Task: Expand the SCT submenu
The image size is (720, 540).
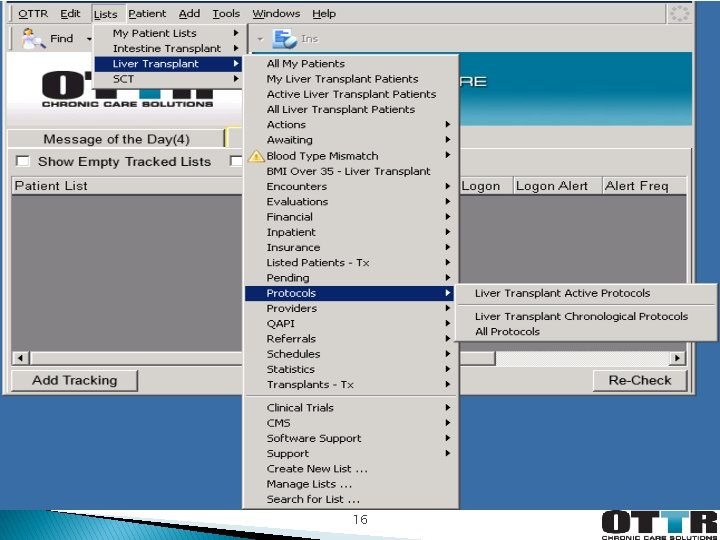Action: pos(169,79)
